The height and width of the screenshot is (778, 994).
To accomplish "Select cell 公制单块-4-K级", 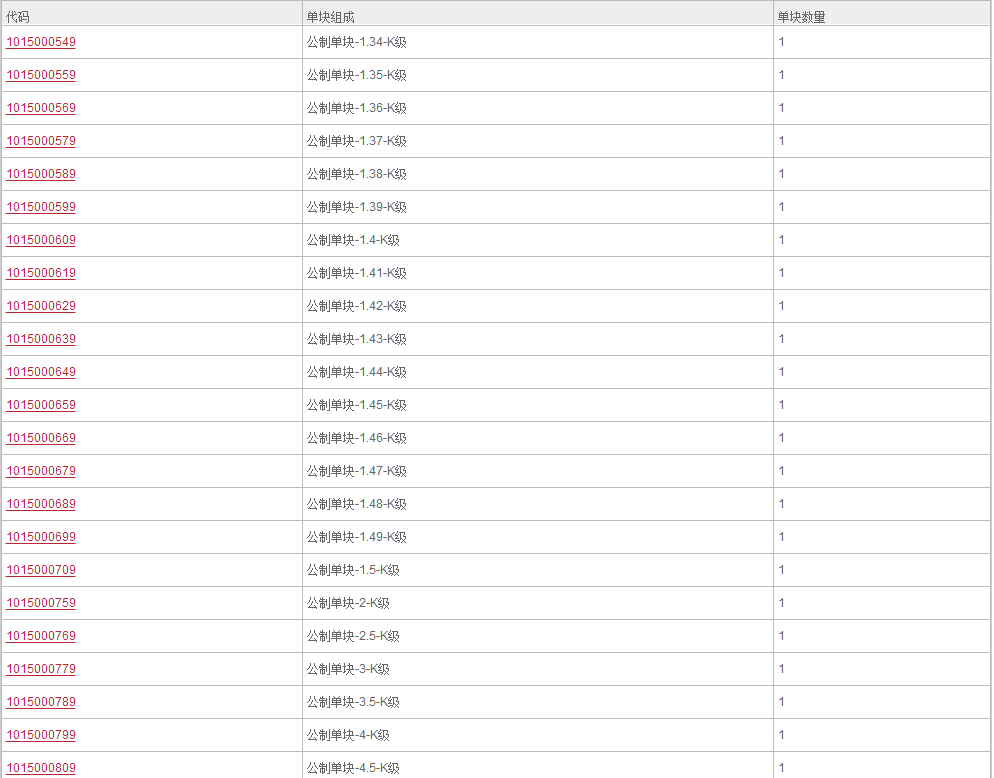I will click(x=538, y=734).
